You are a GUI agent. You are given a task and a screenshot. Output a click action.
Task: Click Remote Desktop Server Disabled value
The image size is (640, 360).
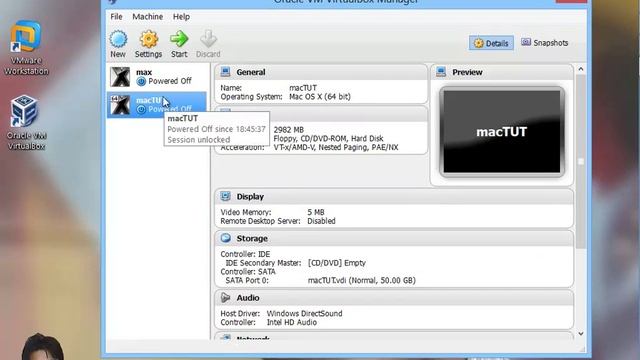pos(321,221)
